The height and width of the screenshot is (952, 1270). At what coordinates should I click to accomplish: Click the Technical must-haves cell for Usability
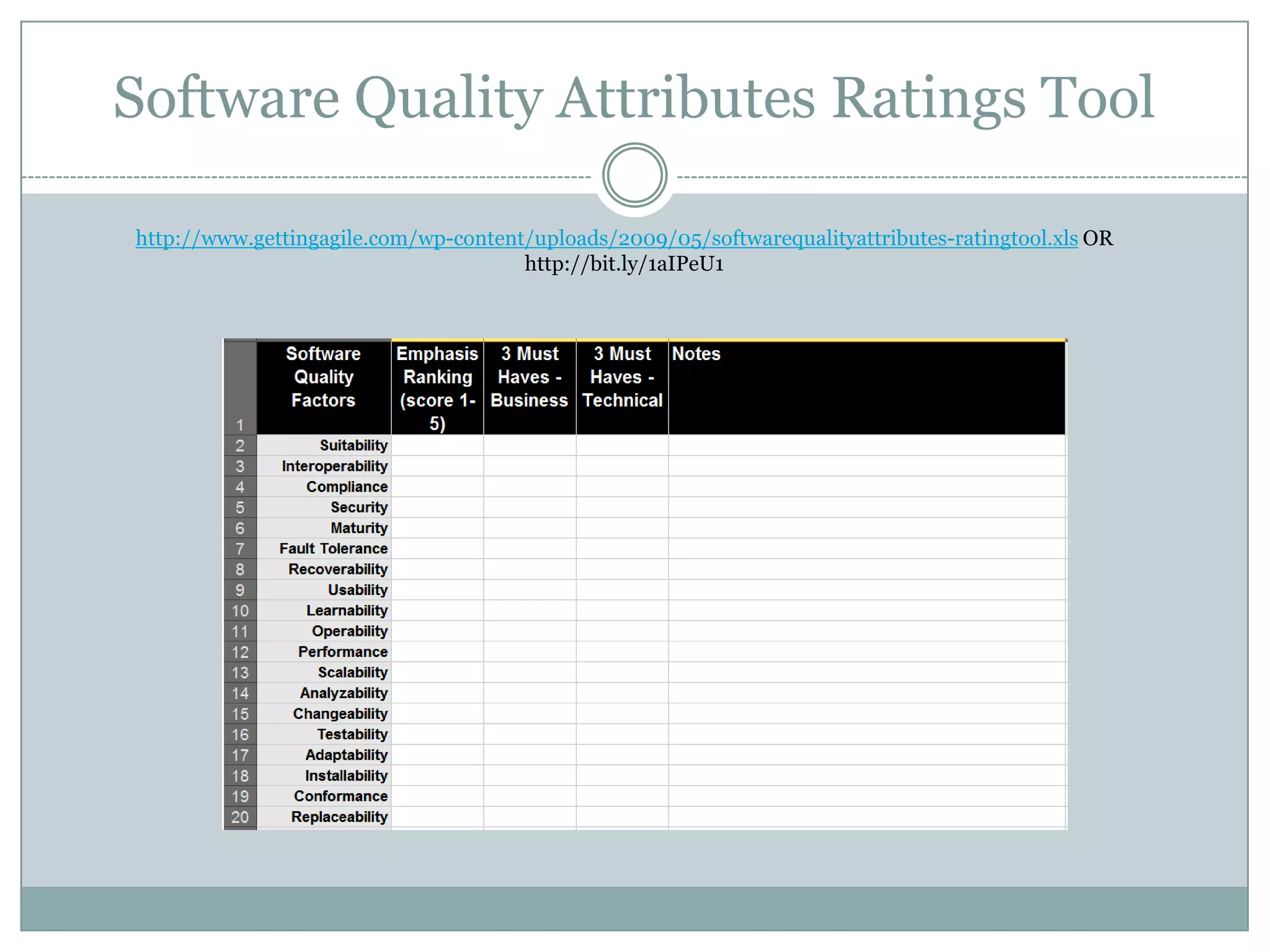click(x=623, y=590)
